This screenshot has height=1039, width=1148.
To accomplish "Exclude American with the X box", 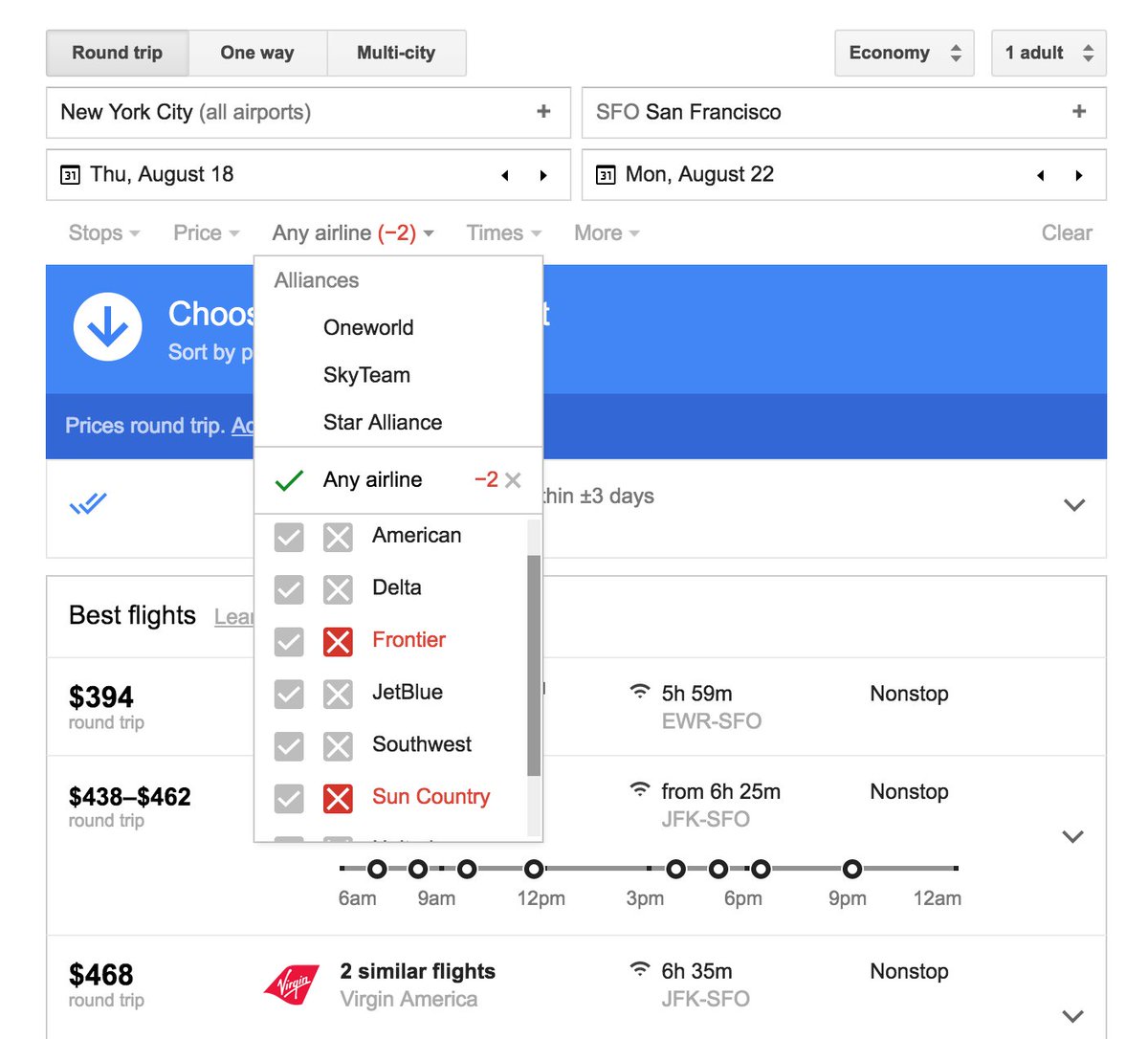I will tap(338, 538).
